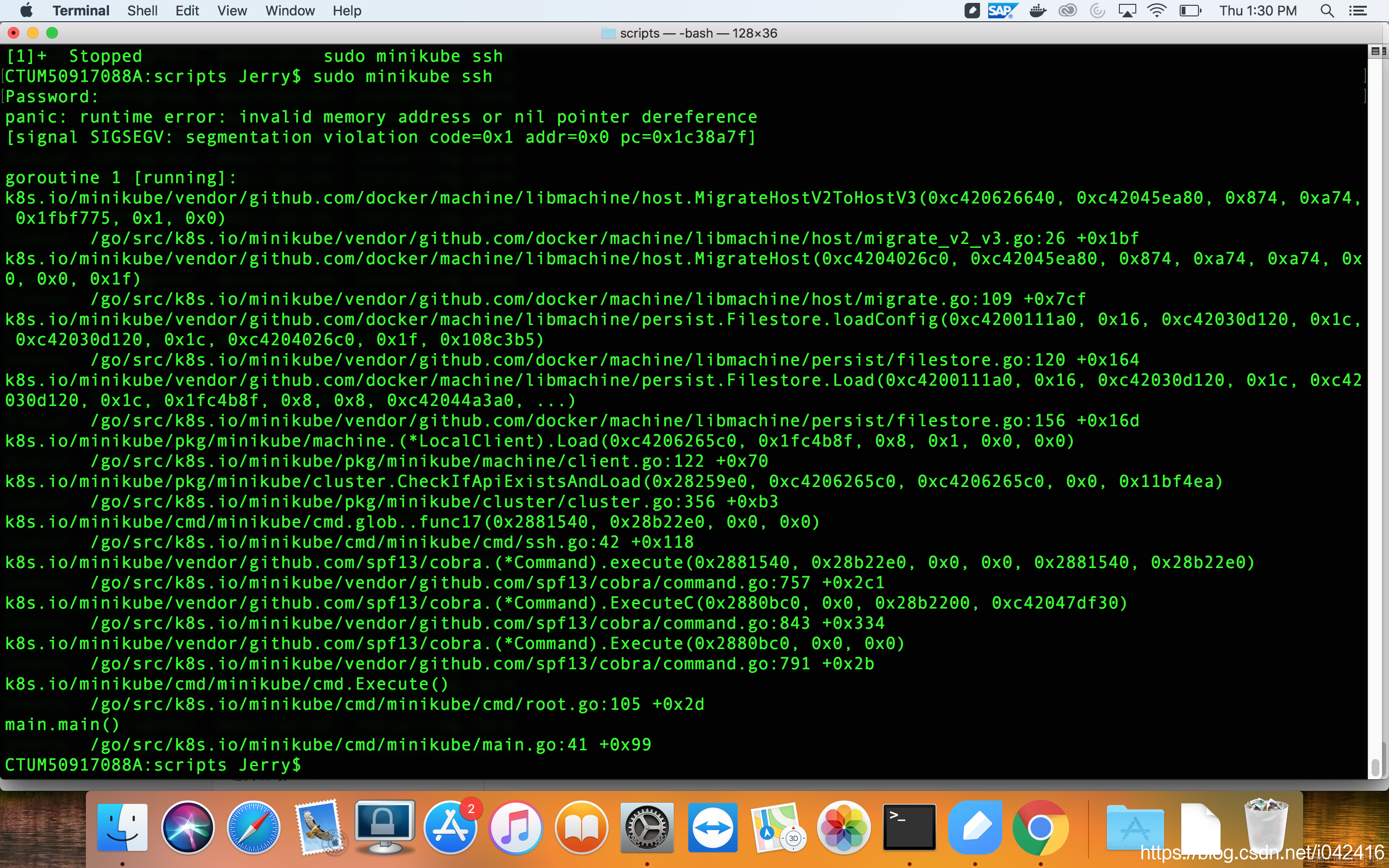Image resolution: width=1389 pixels, height=868 pixels.
Task: Open Finder in the dock
Action: (122, 827)
